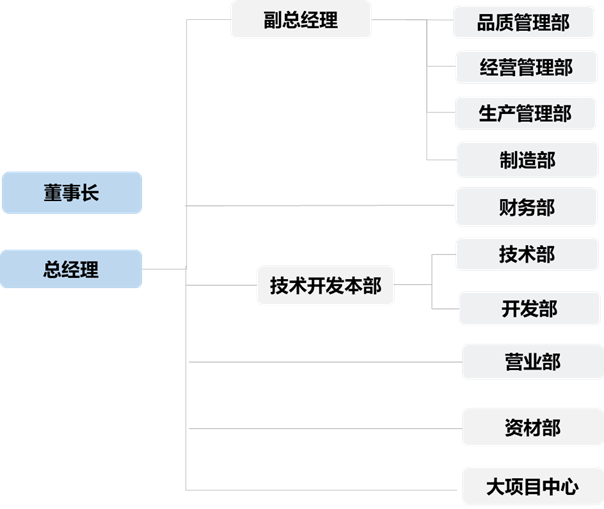This screenshot has width=604, height=509.
Task: Click the short connector right of 总经理
Action: point(164,268)
